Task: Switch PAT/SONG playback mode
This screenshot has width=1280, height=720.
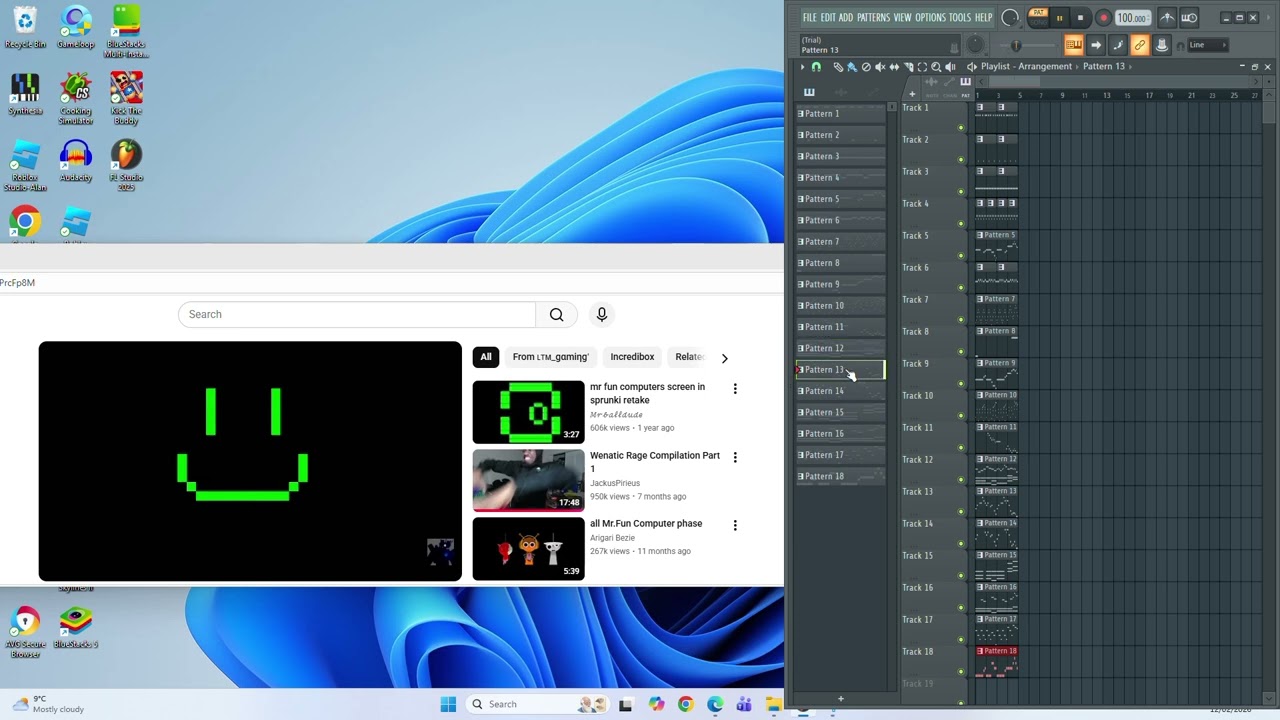Action: [1039, 17]
